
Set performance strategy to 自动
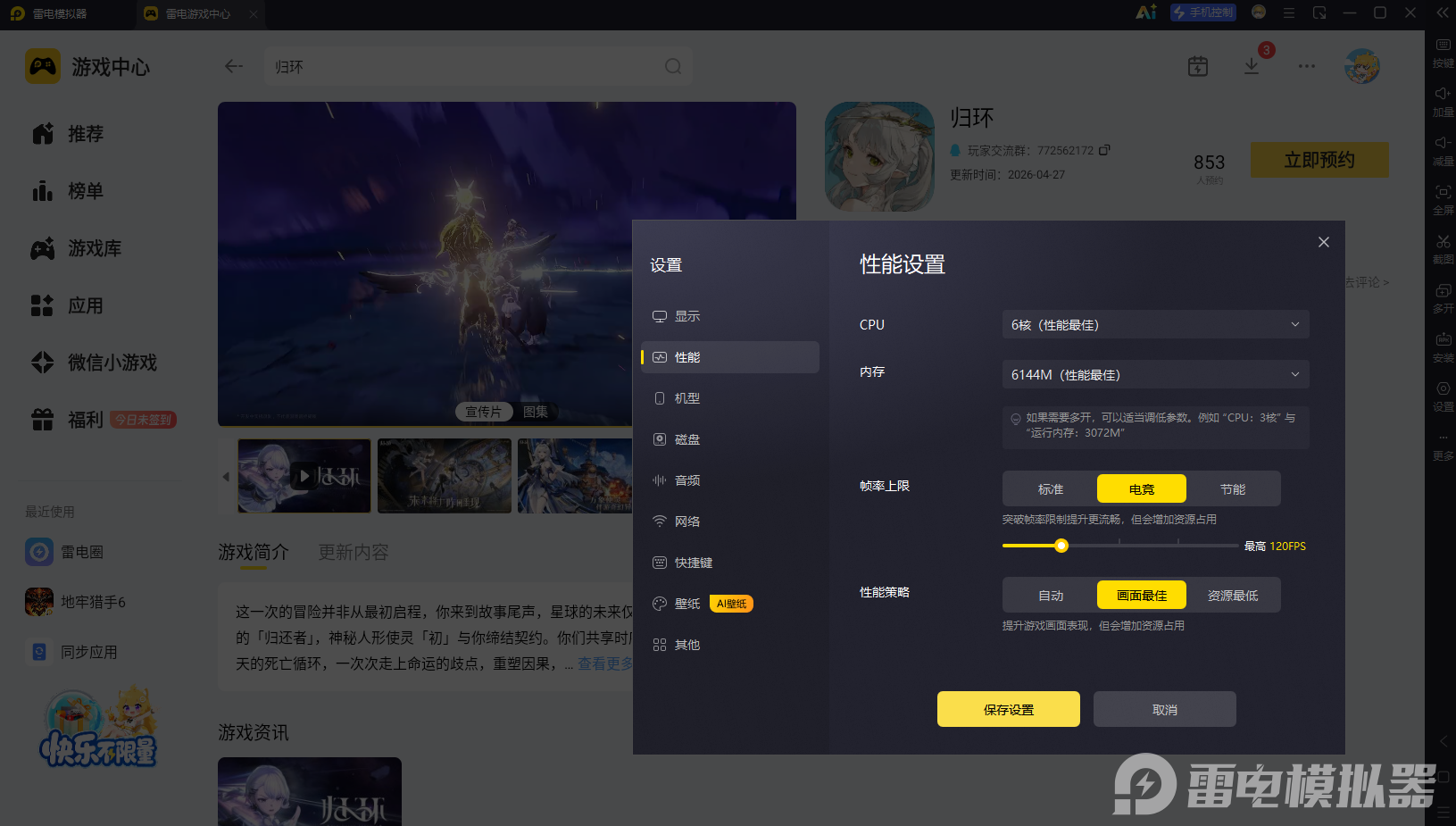[1051, 596]
